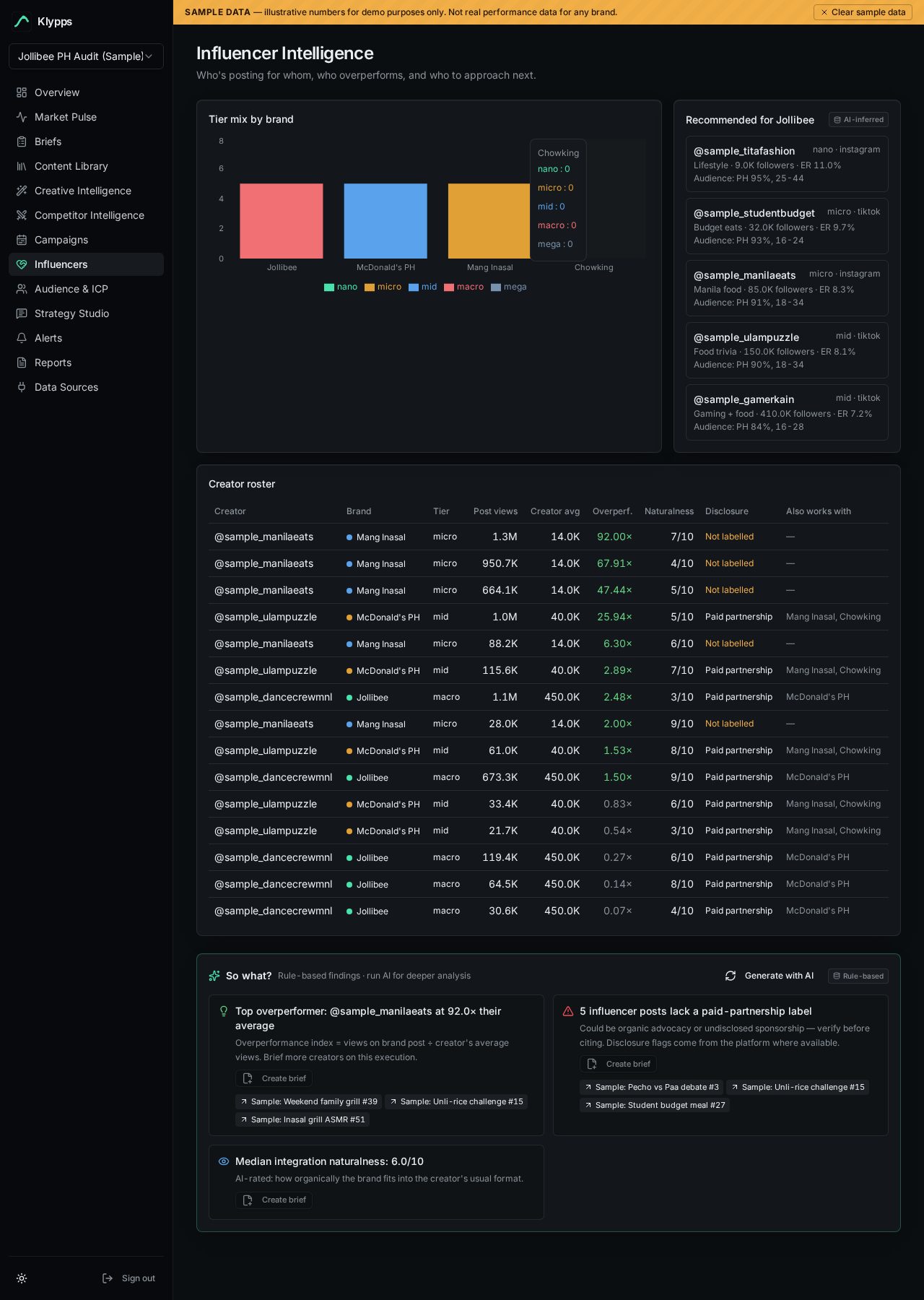Click the Overperf. column header
The height and width of the screenshot is (1300, 924).
pyautogui.click(x=612, y=511)
